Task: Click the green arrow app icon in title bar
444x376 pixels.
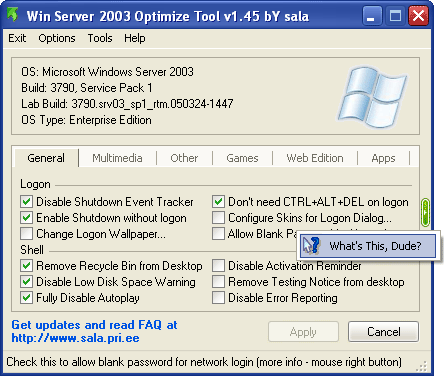Action: click(13, 15)
